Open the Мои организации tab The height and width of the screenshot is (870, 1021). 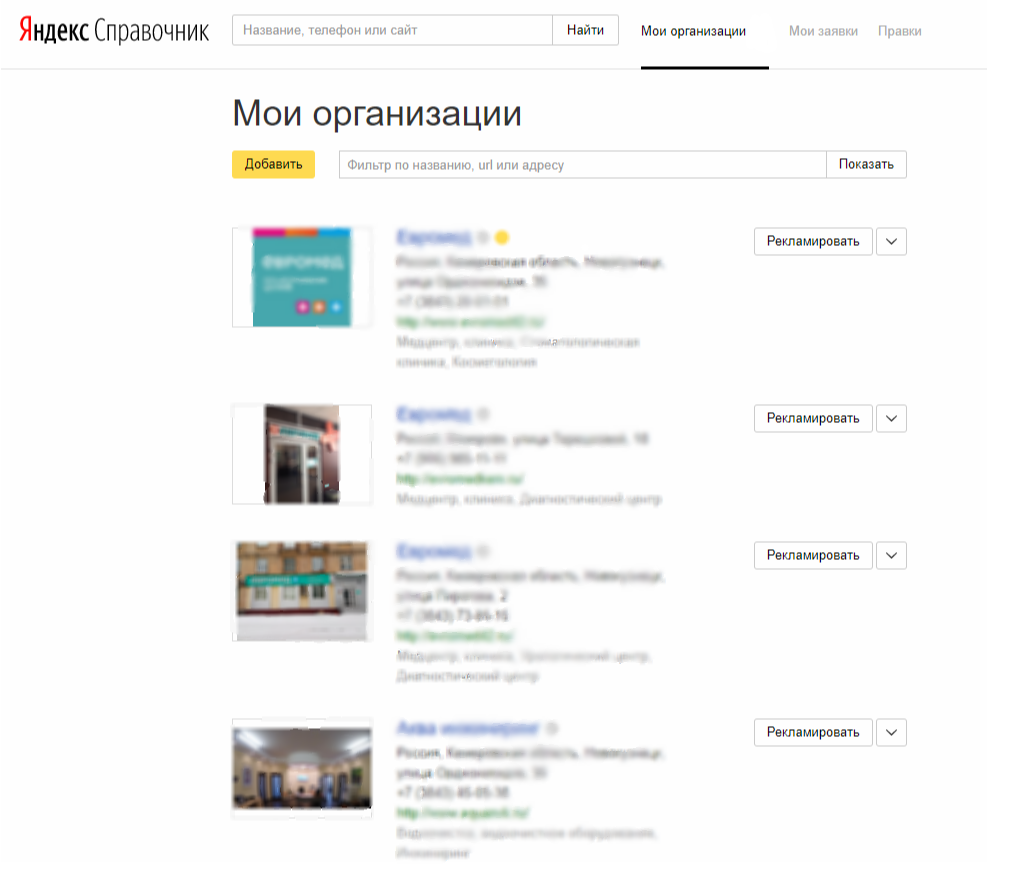click(693, 31)
